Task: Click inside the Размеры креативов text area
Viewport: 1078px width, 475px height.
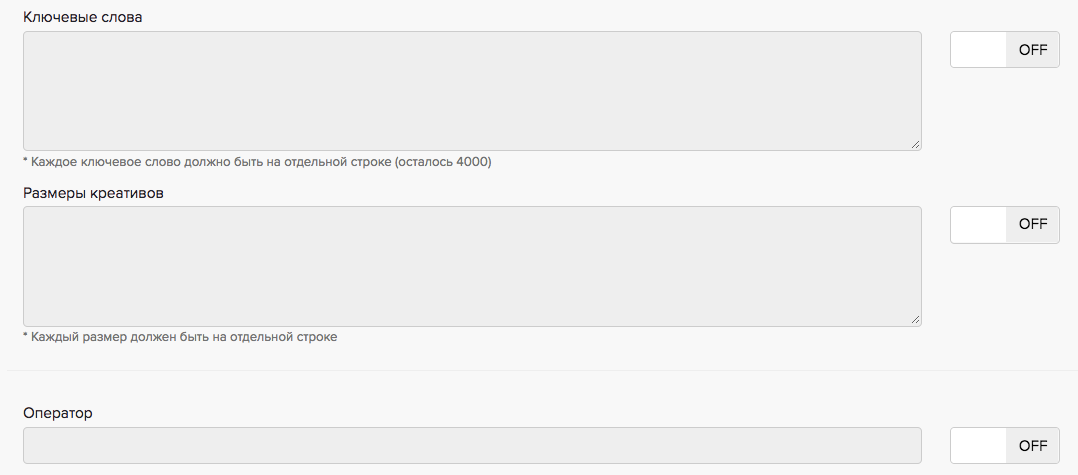Action: pos(471,266)
